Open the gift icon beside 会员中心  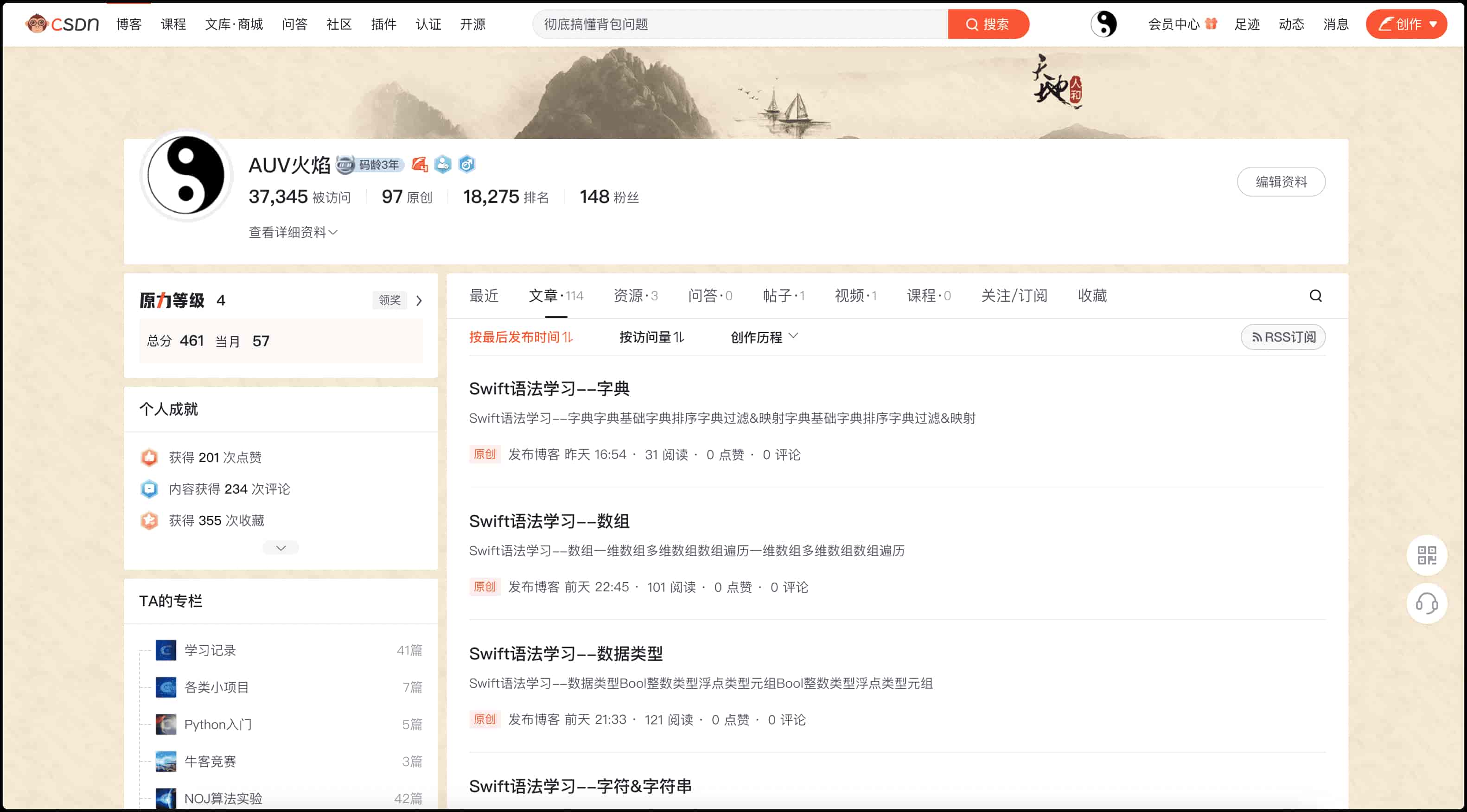tap(1212, 23)
